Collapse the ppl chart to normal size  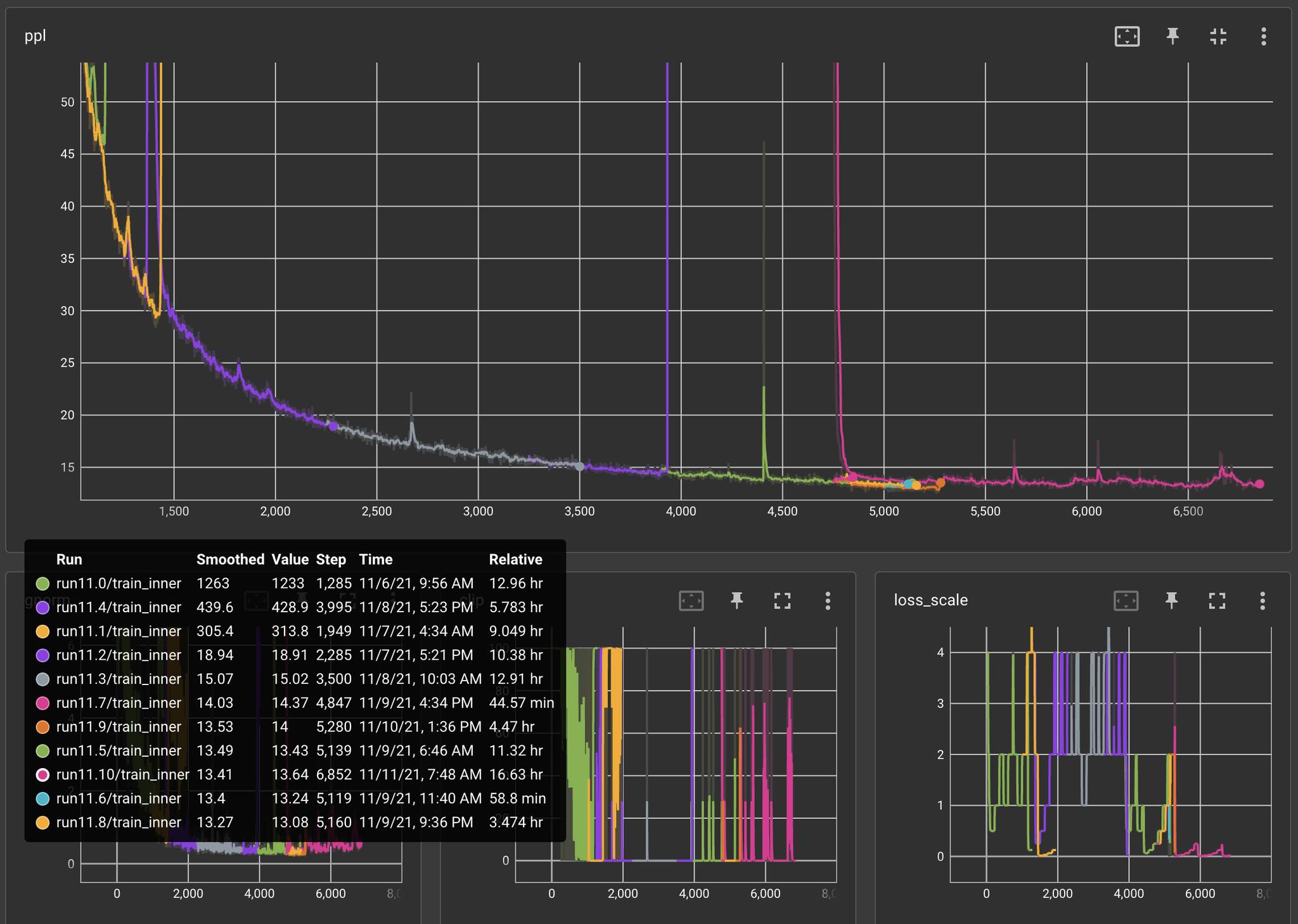tap(1218, 36)
